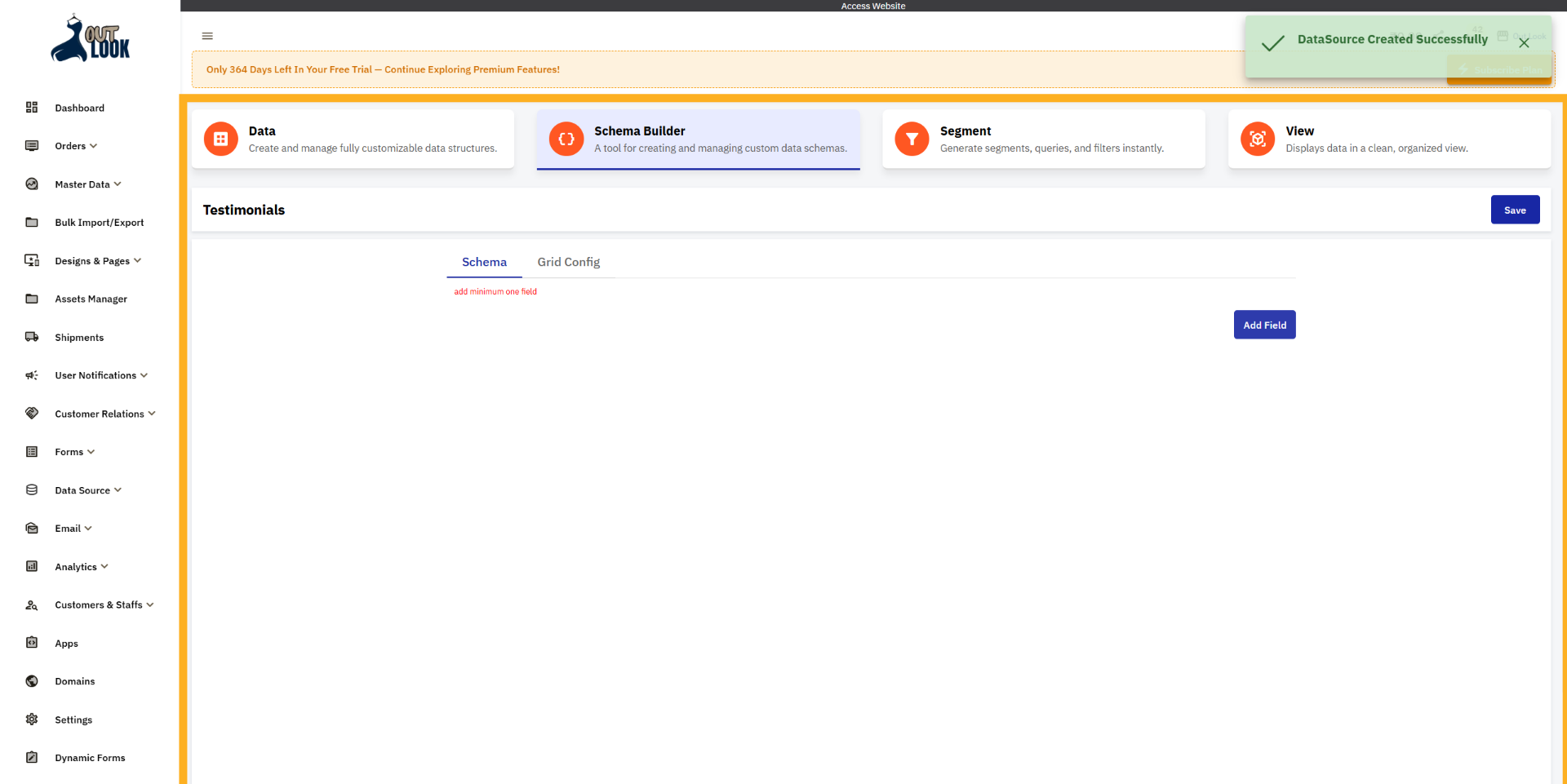This screenshot has height=784, width=1567.
Task: Select the Domains globe icon
Action: (31, 680)
